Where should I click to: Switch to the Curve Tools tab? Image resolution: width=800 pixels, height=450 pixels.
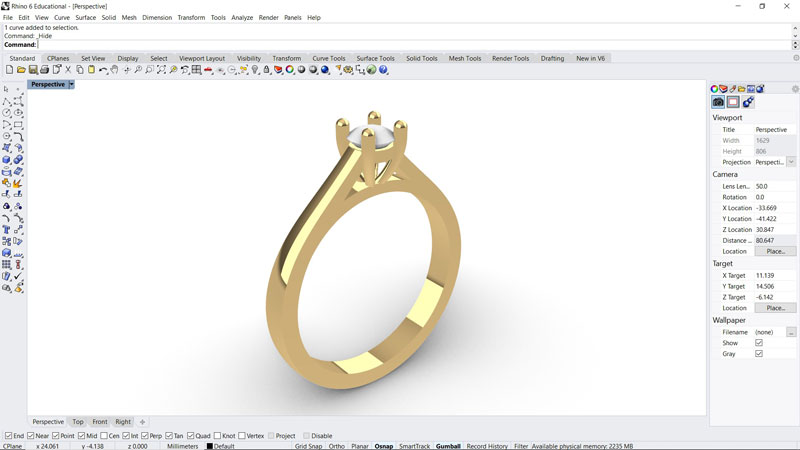tap(328, 59)
